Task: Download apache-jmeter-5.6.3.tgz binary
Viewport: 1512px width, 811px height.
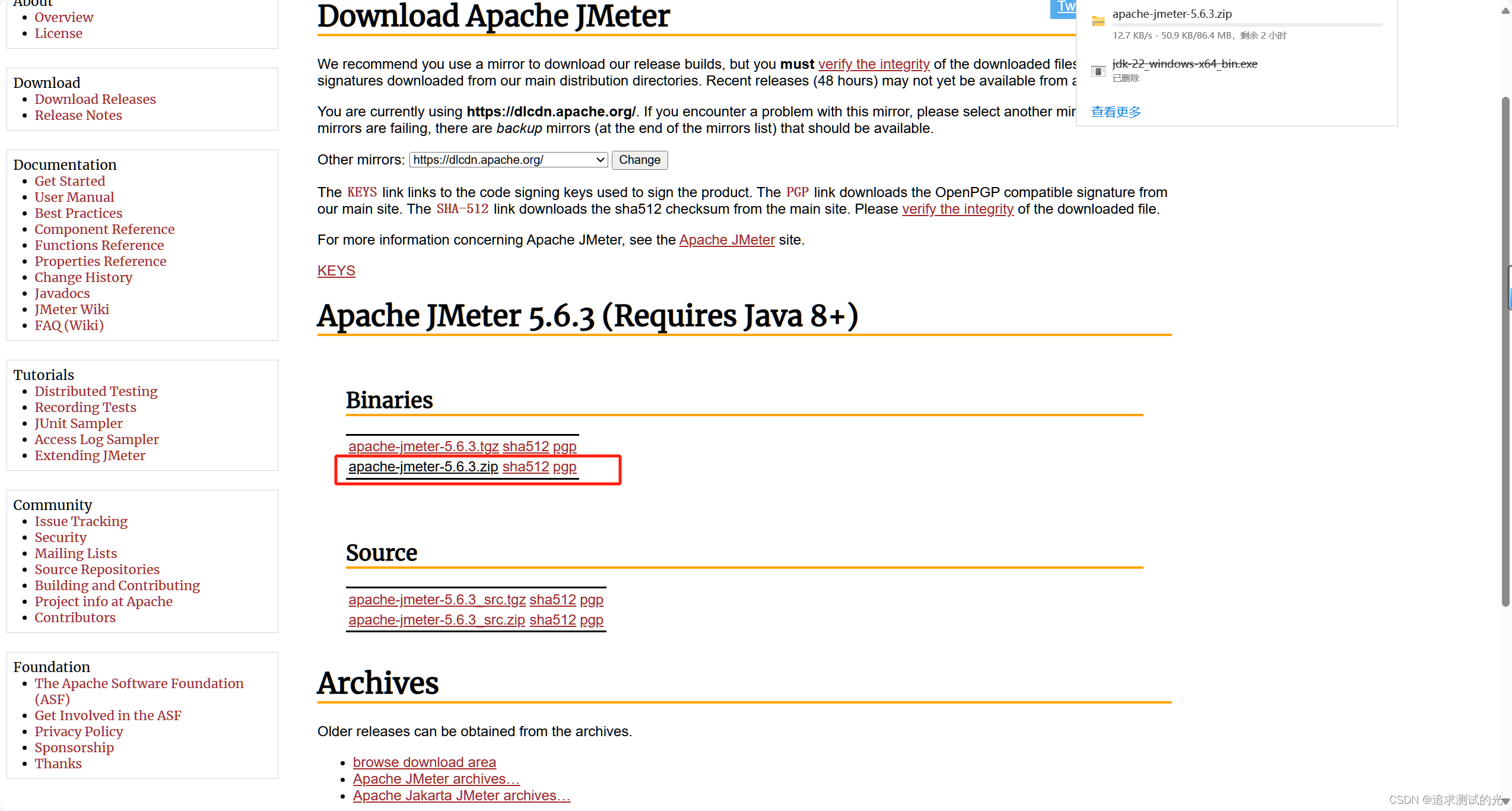Action: 423,446
